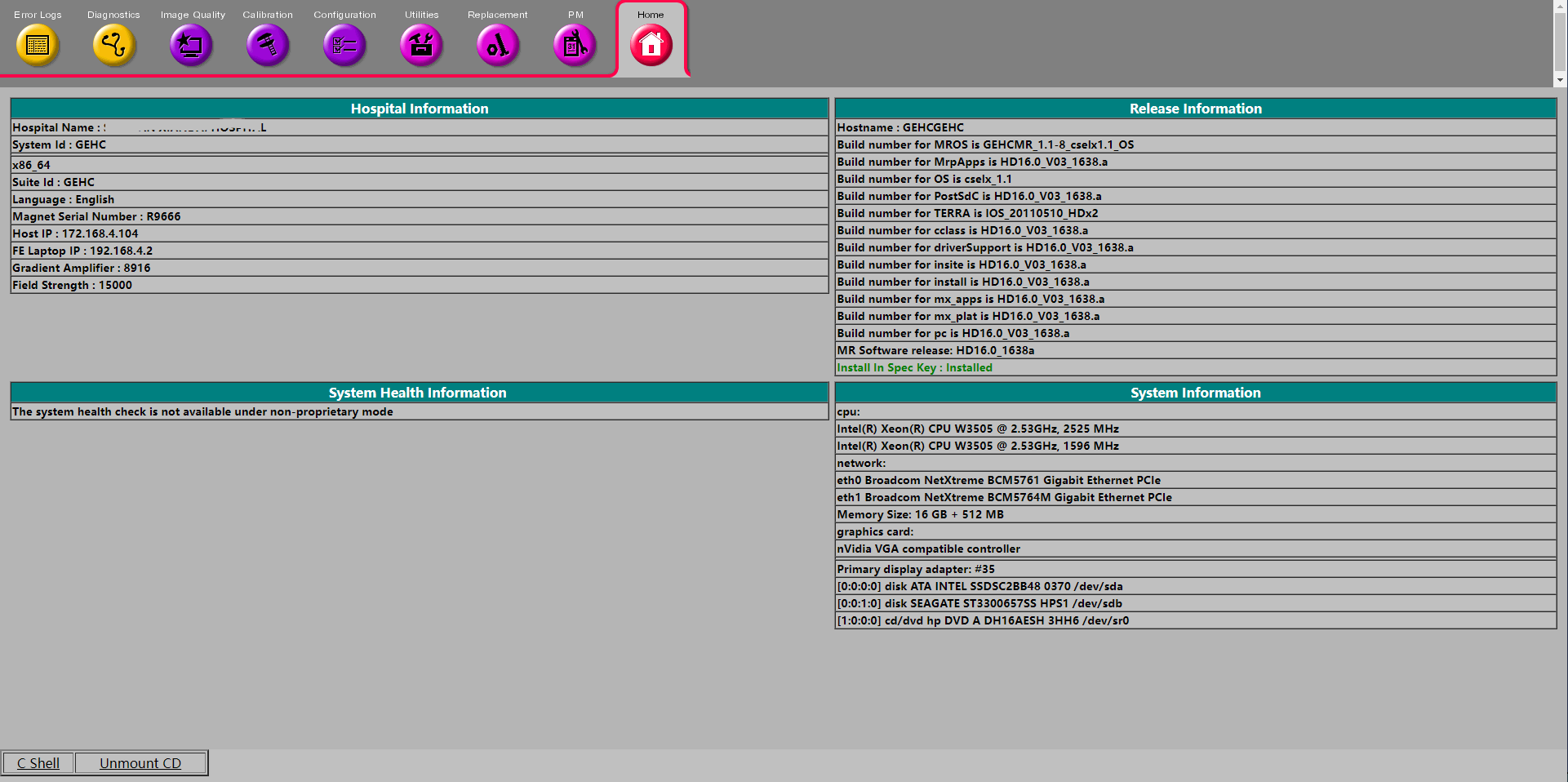Open the Diagnostics tool icon

click(113, 45)
